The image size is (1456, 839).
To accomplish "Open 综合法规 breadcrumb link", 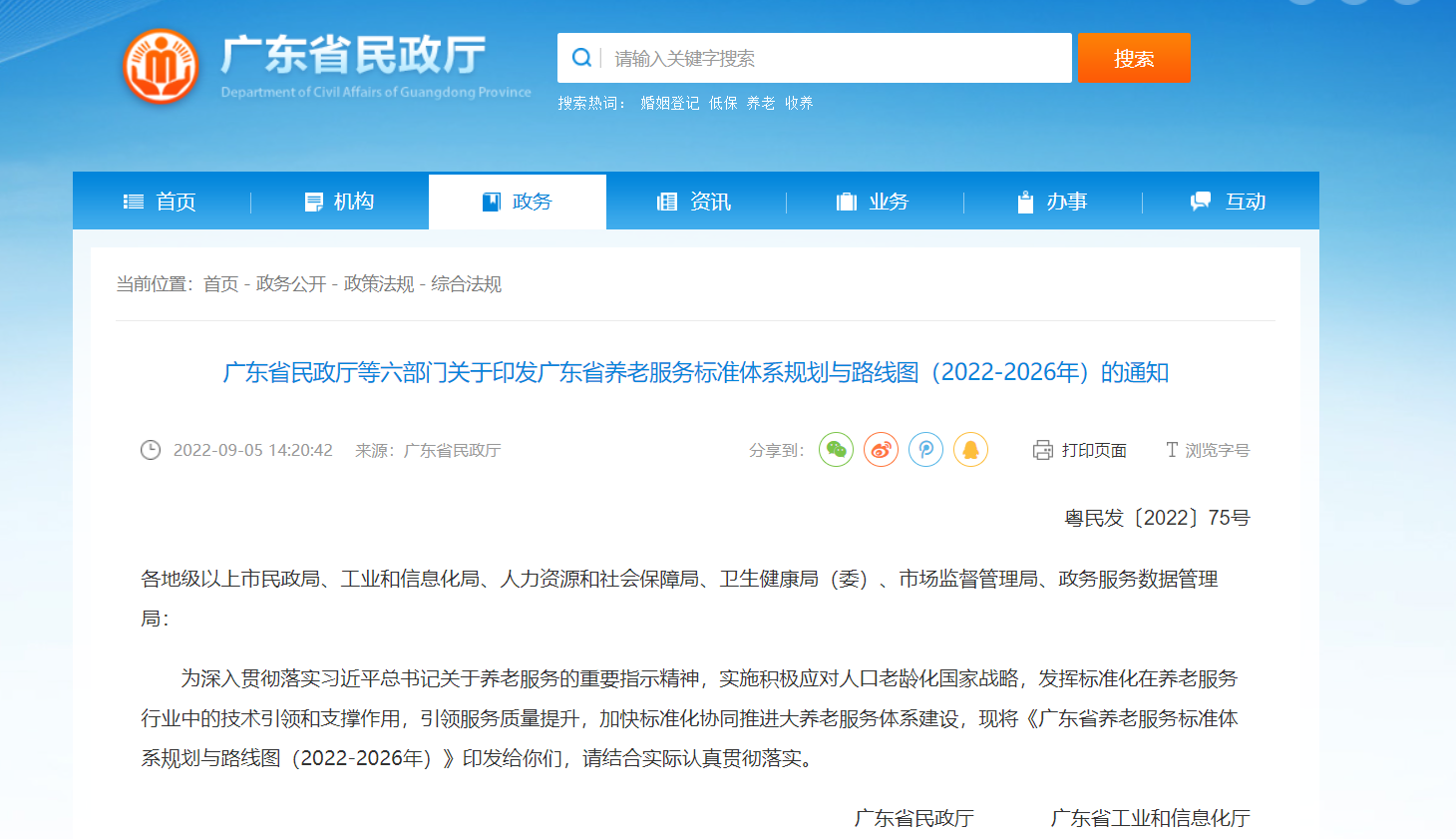I will (466, 284).
